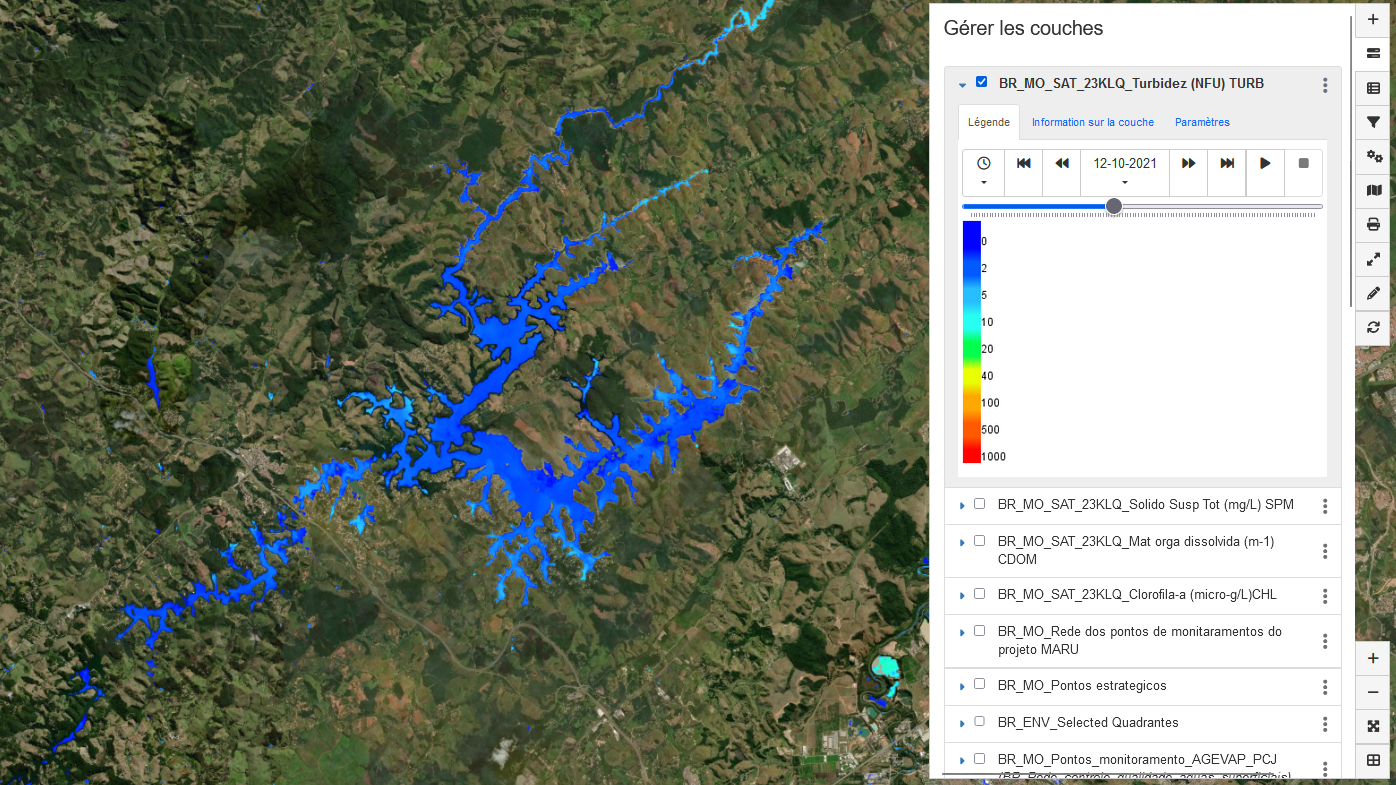Open the gears settings icon

click(1373, 156)
